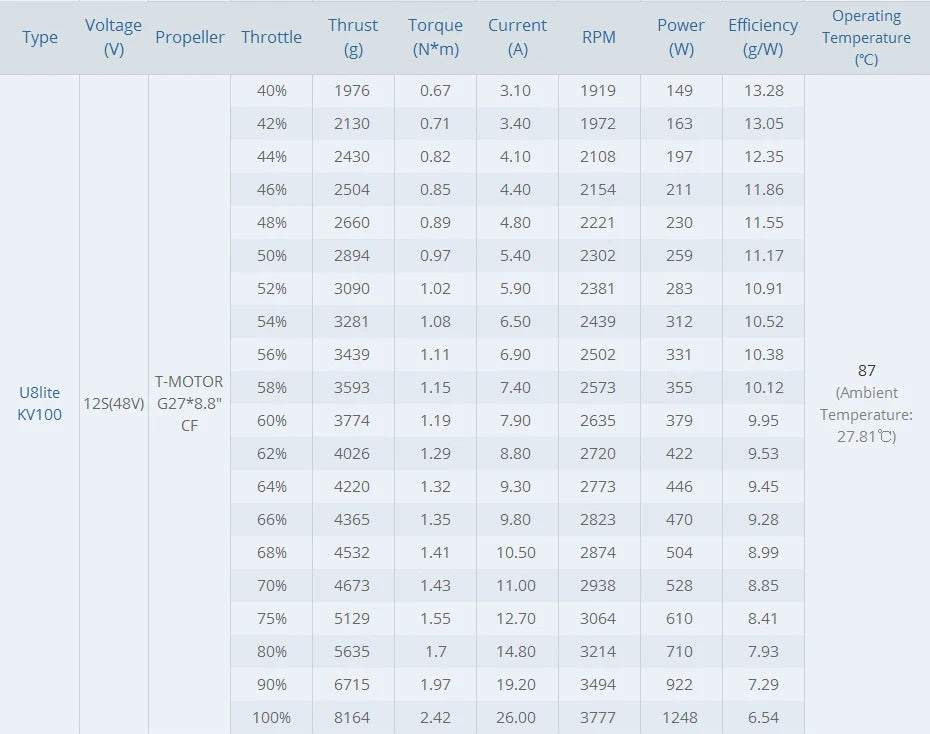930x734 pixels.
Task: Select the T-MOTOR G27*8.8" CF propeller cell
Action: click(189, 404)
